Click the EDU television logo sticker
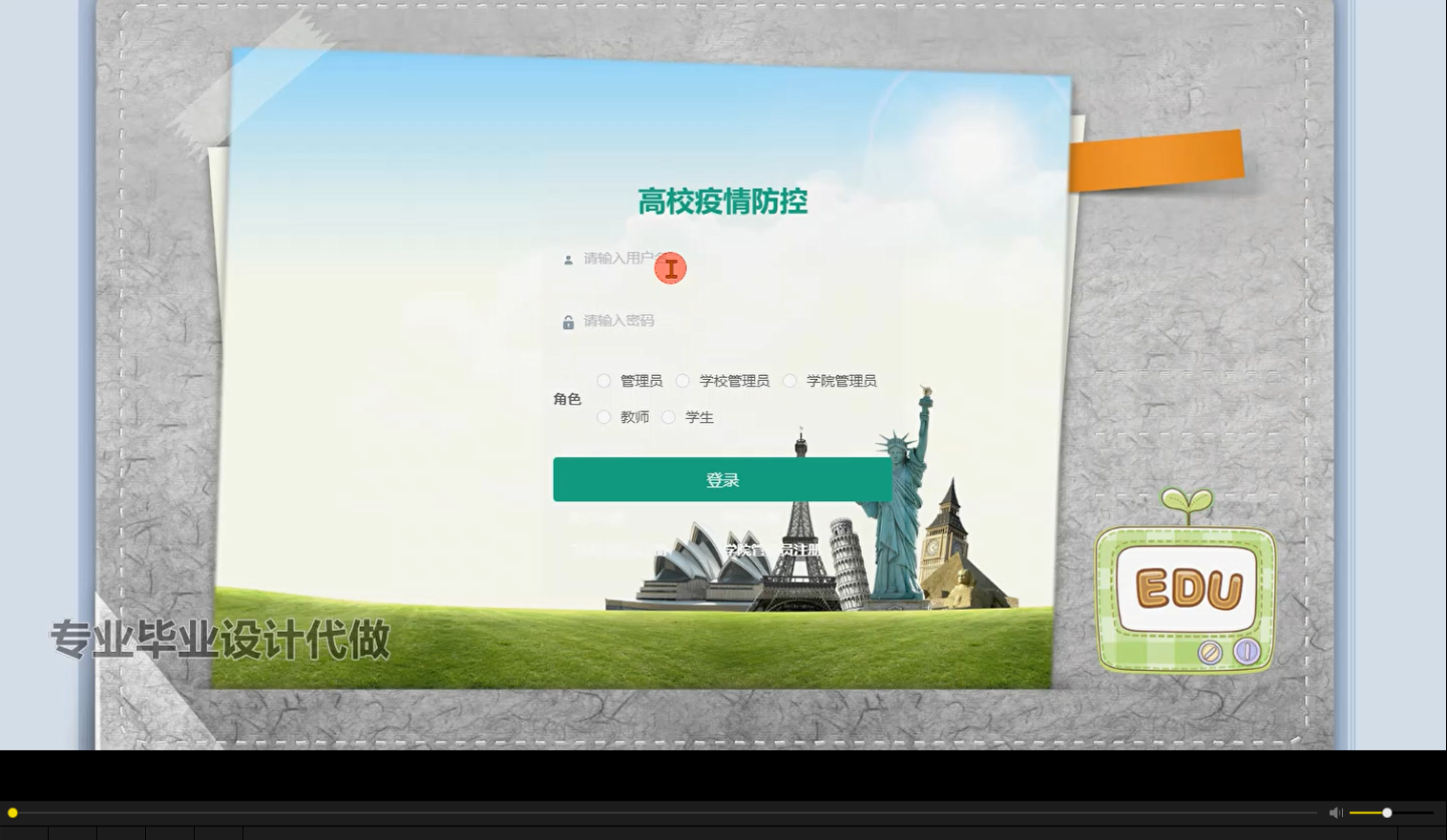The height and width of the screenshot is (840, 1447). pos(1185,592)
